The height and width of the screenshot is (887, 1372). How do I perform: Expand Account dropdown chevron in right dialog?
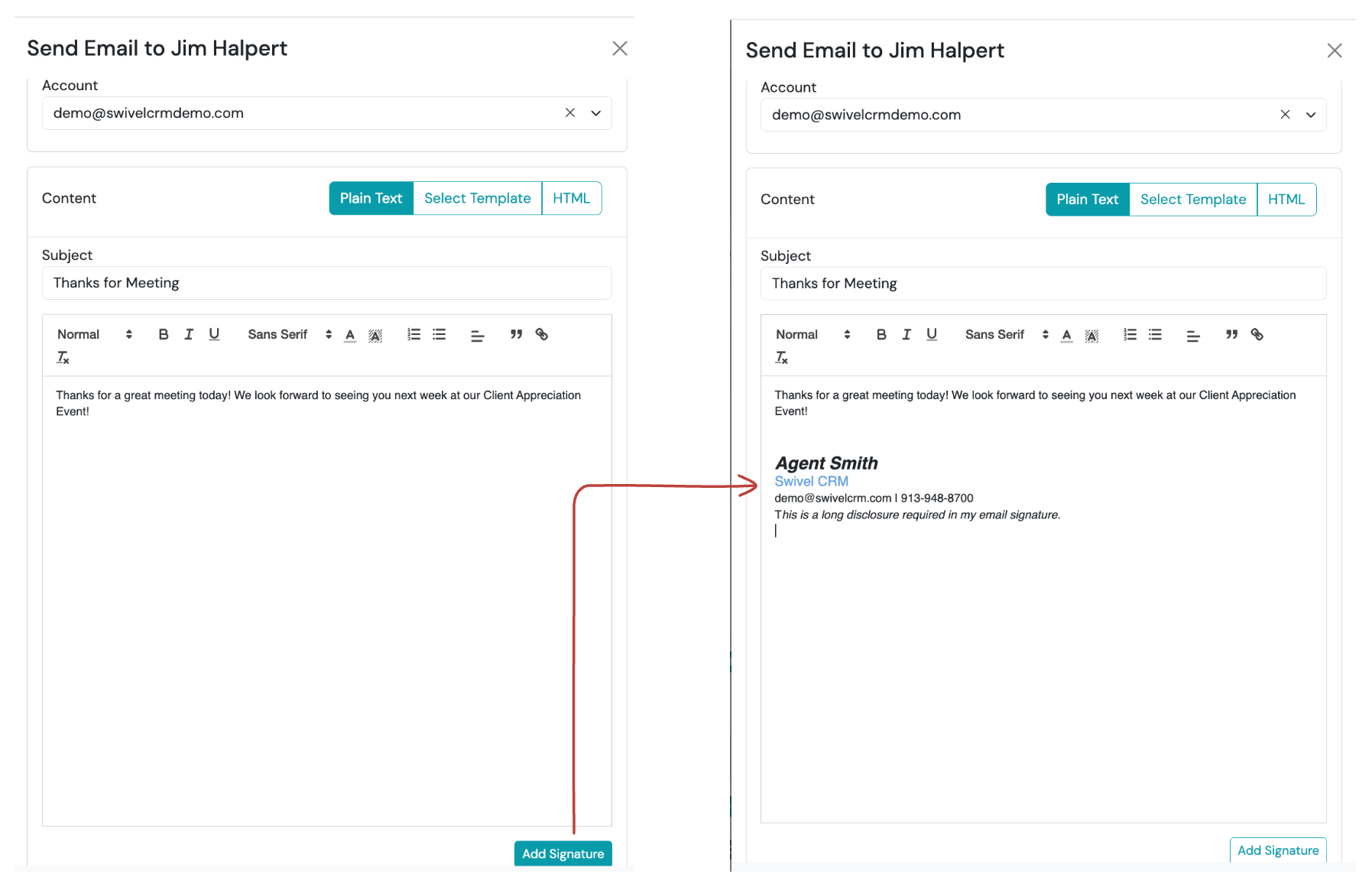1311,115
